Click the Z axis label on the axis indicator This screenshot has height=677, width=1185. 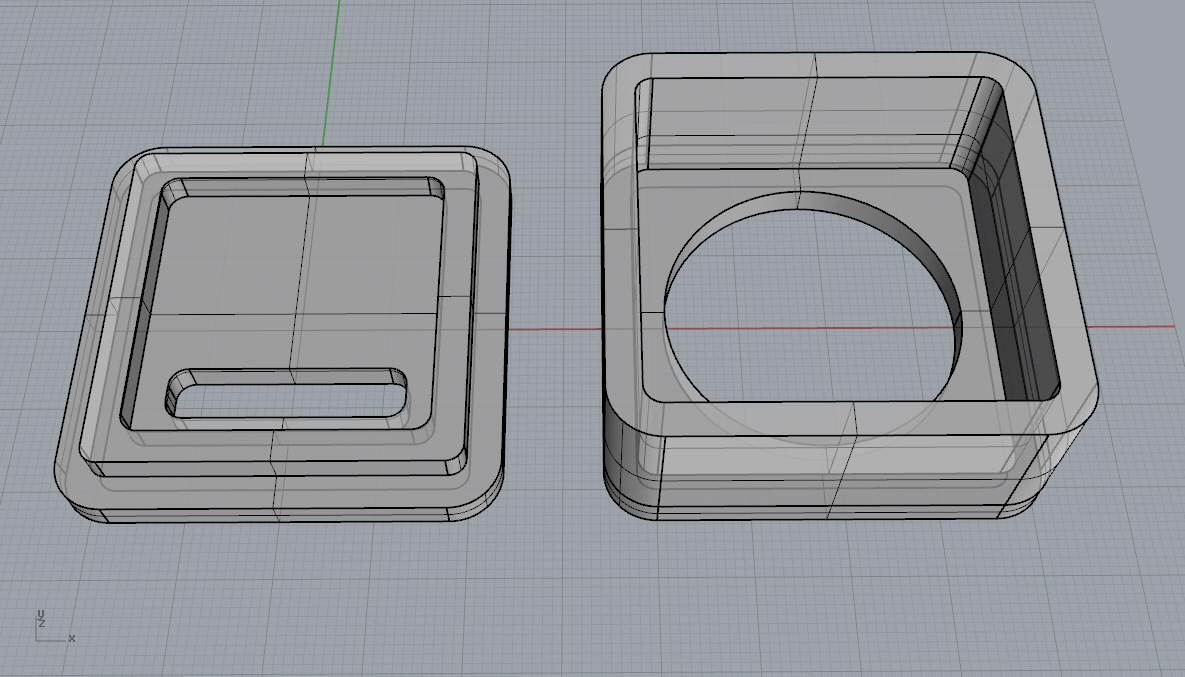click(x=42, y=621)
